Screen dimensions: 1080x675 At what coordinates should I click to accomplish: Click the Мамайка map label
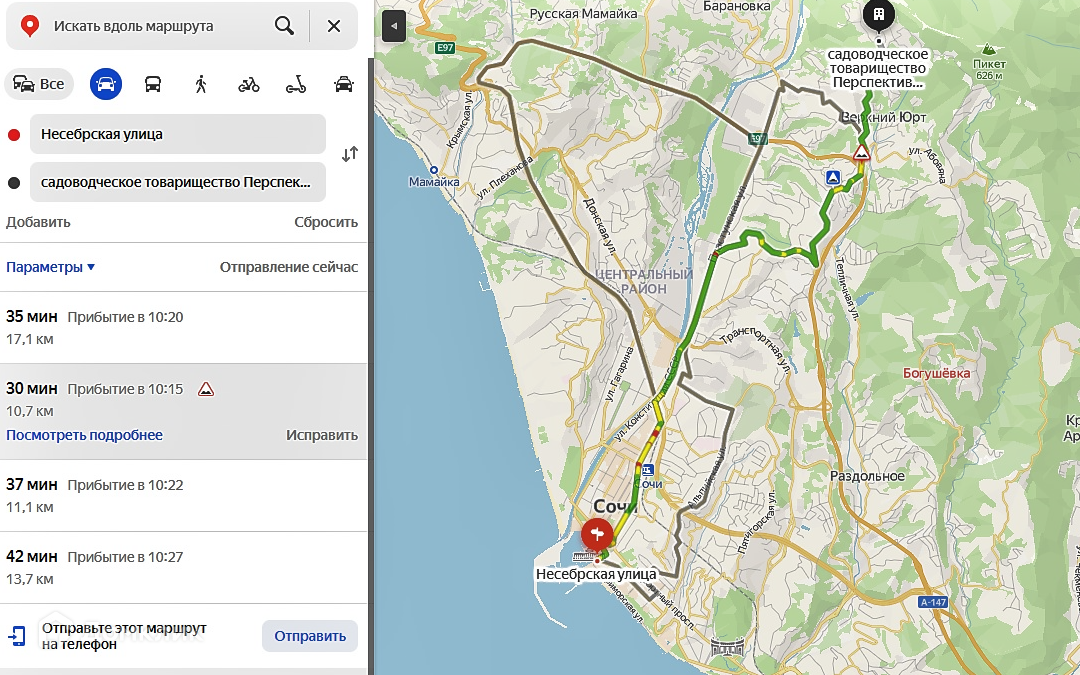pos(434,182)
